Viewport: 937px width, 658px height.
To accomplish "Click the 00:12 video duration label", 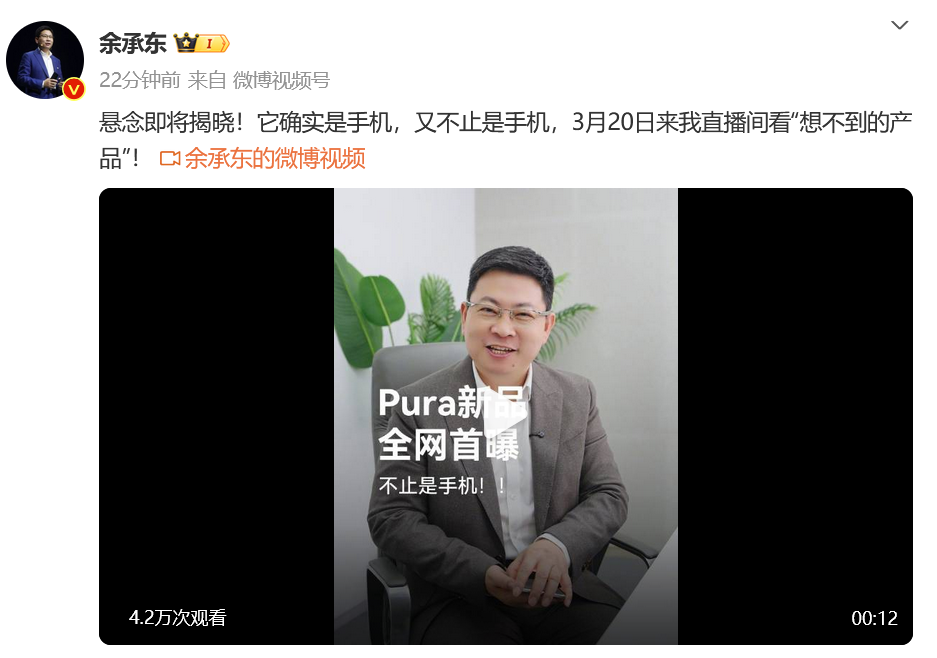I will click(x=874, y=618).
